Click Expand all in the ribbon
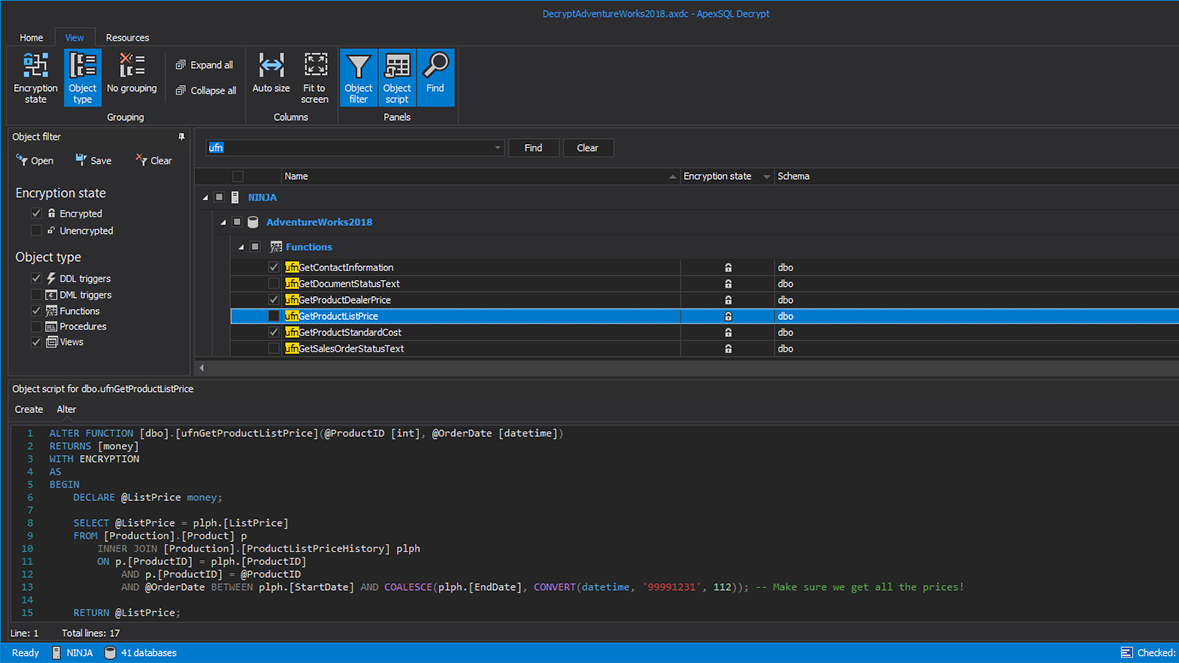The image size is (1179, 663). click(205, 65)
